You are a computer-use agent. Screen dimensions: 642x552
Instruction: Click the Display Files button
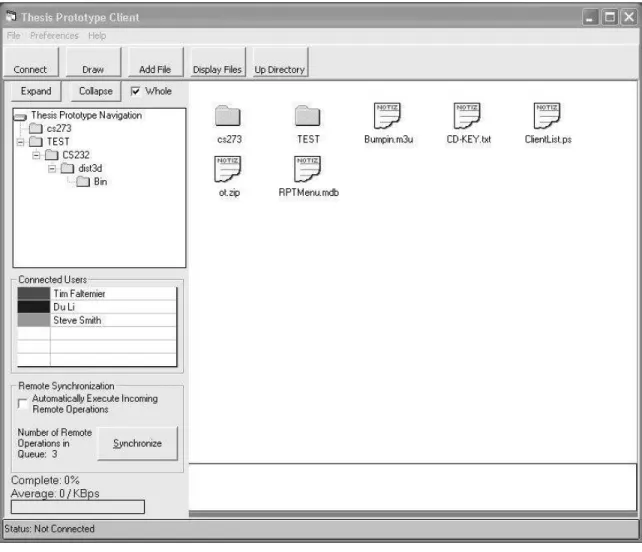click(x=218, y=62)
